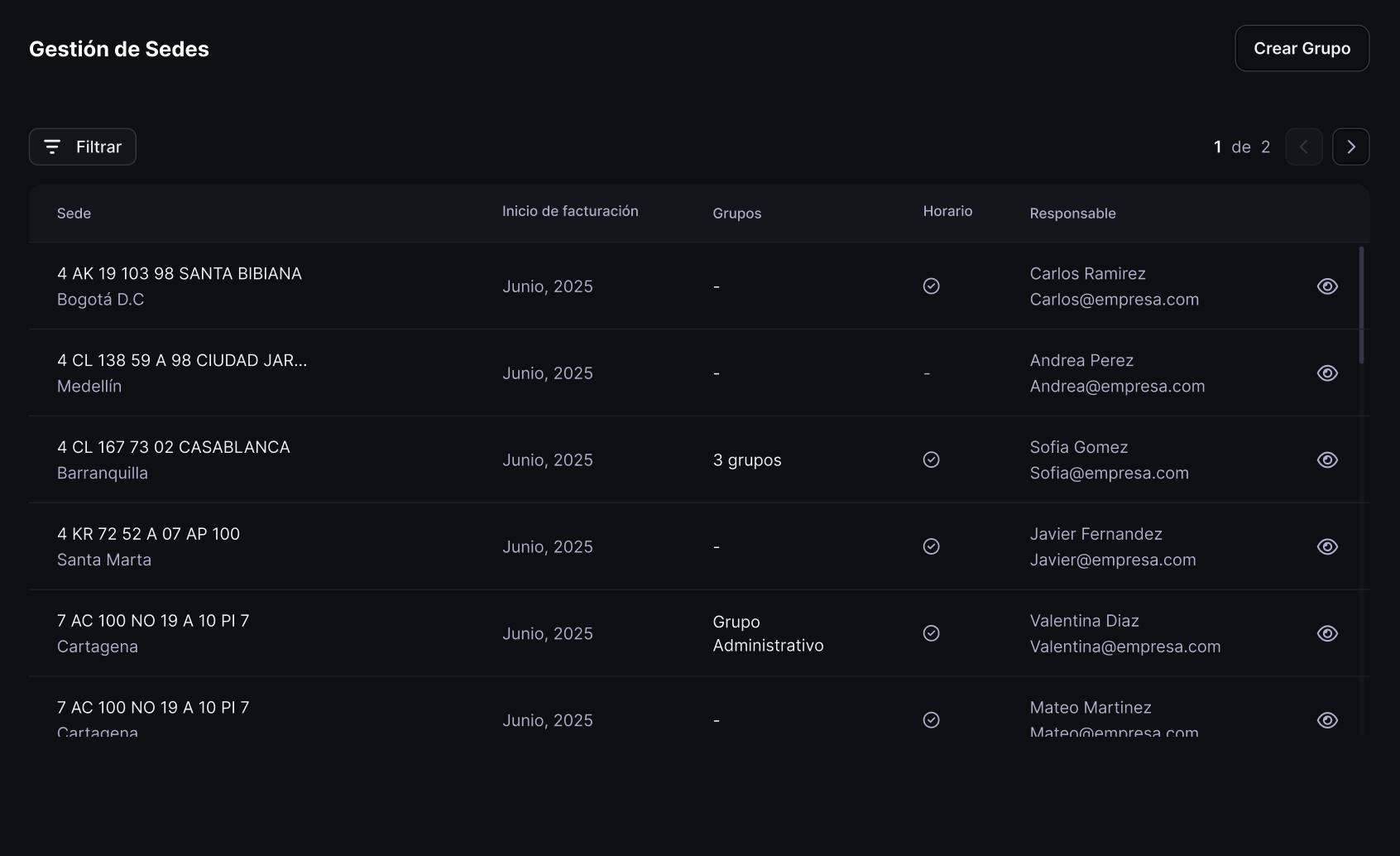This screenshot has width=1400, height=856.
Task: Click the Grupo Administrativo cell
Action: pos(768,633)
